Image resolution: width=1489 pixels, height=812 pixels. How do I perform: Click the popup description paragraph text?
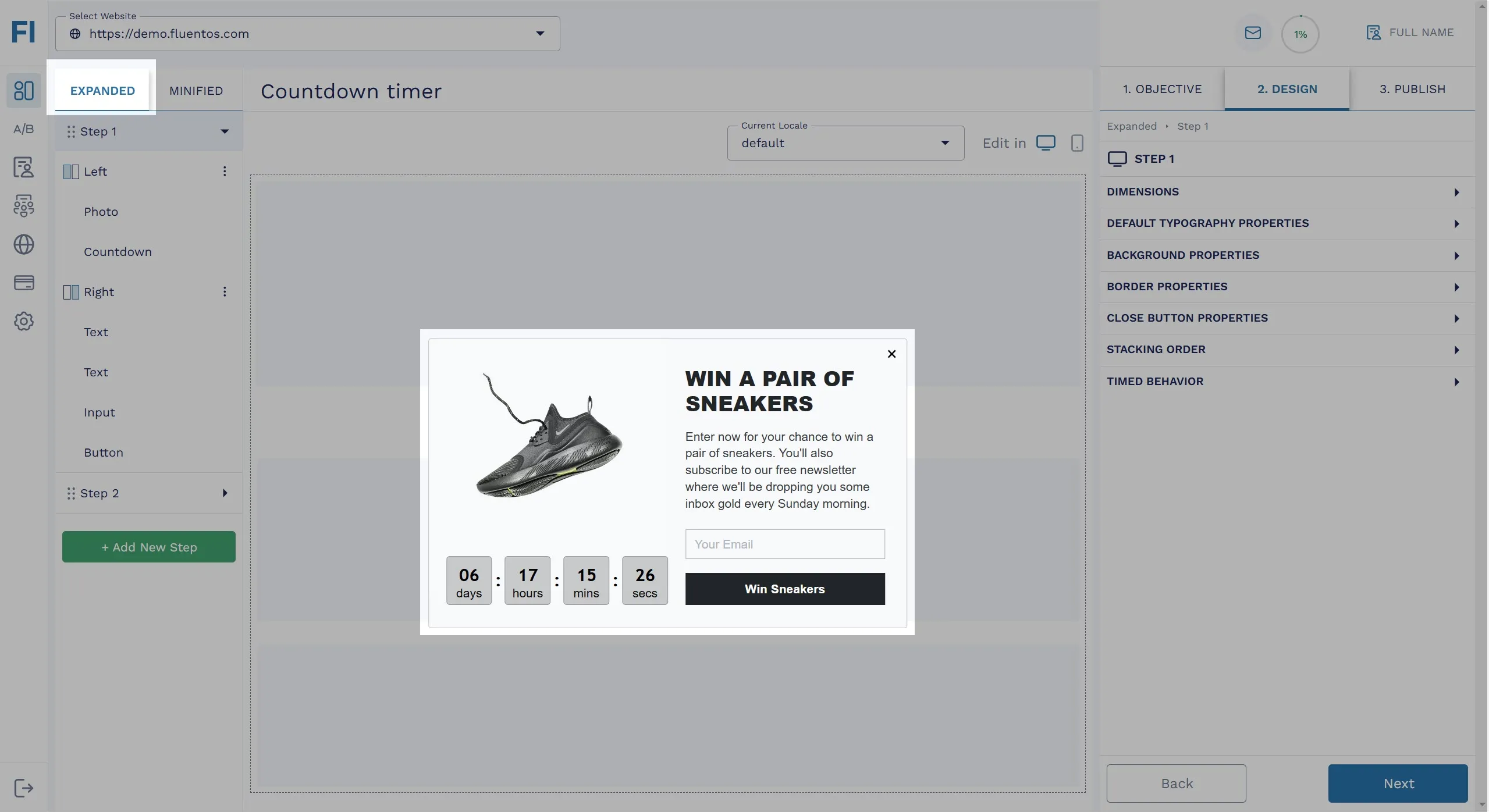[x=779, y=470]
